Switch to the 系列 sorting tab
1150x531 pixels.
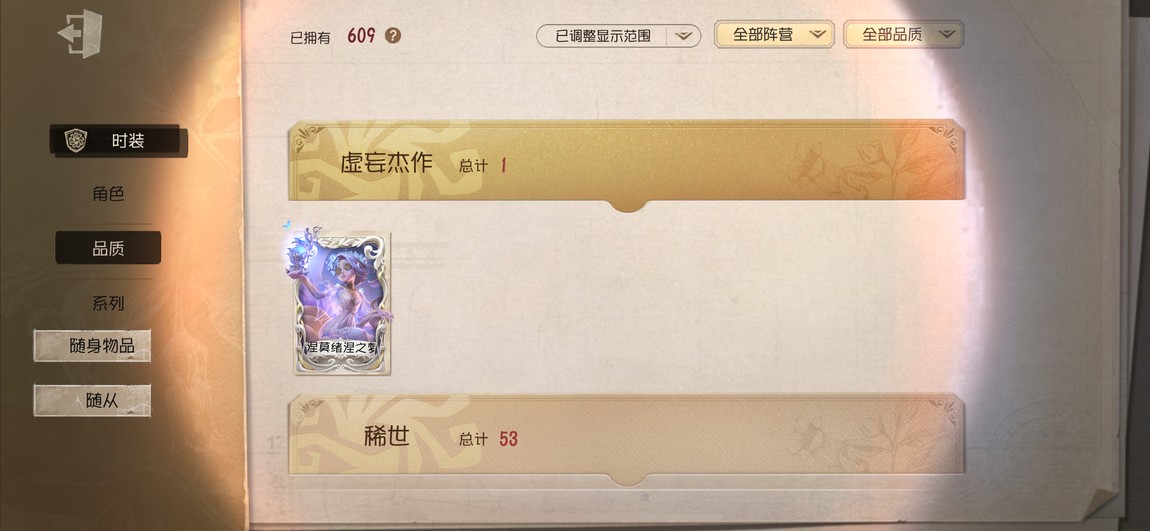108,303
